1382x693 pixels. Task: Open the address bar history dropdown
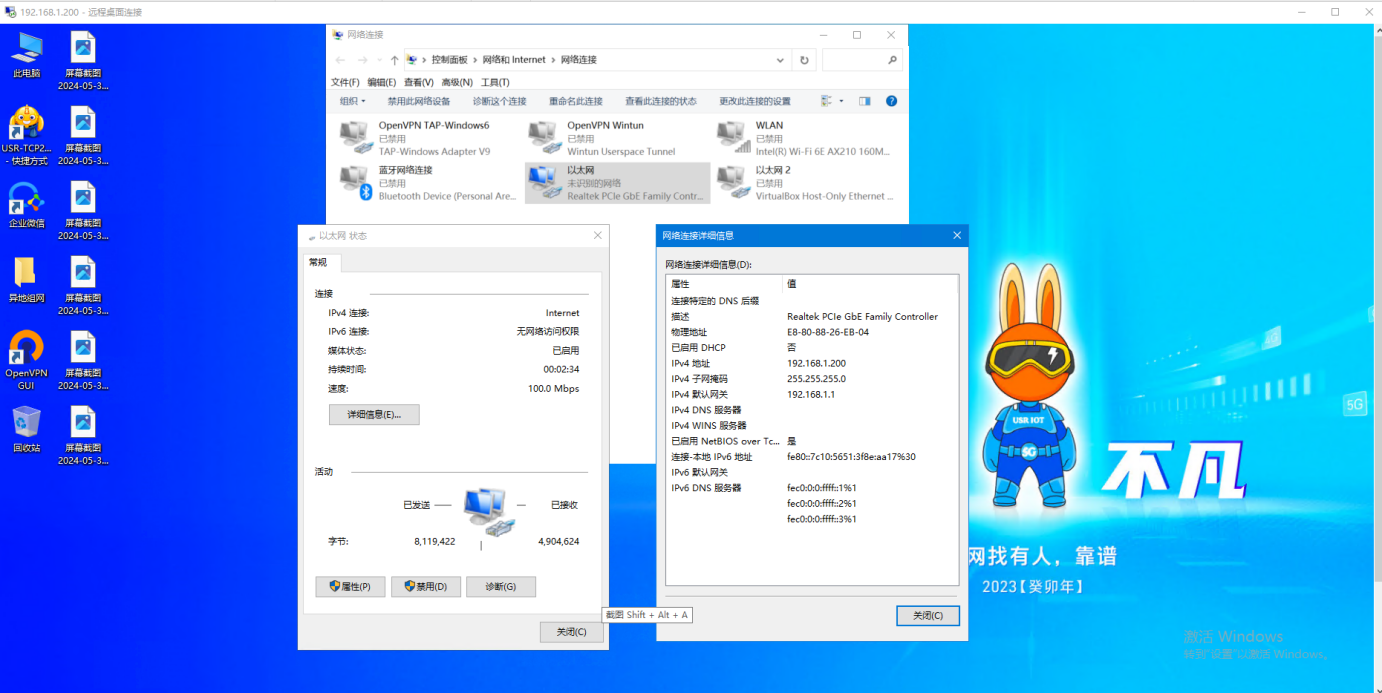pos(781,60)
